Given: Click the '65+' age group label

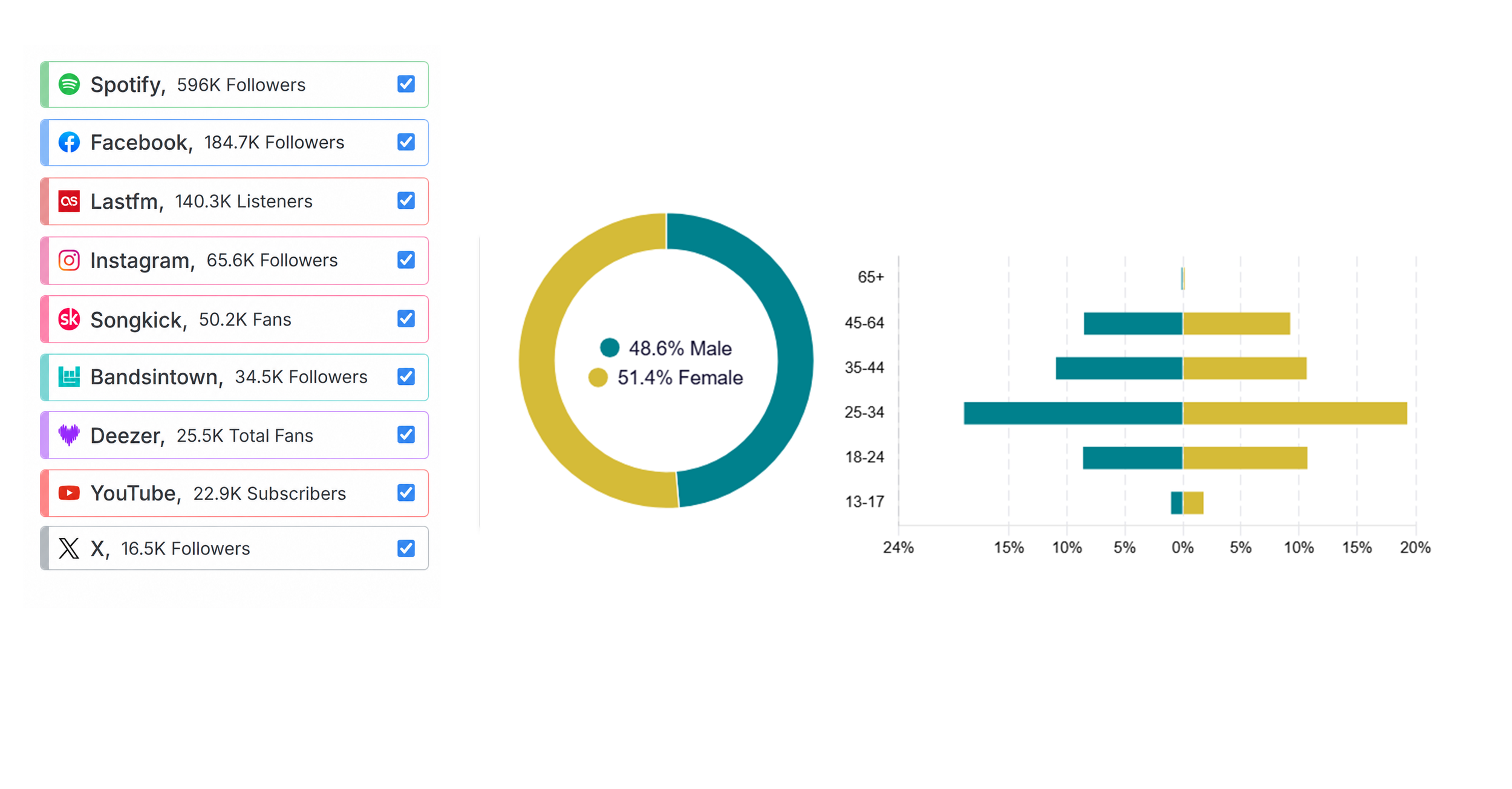Looking at the screenshot, I should click(871, 277).
